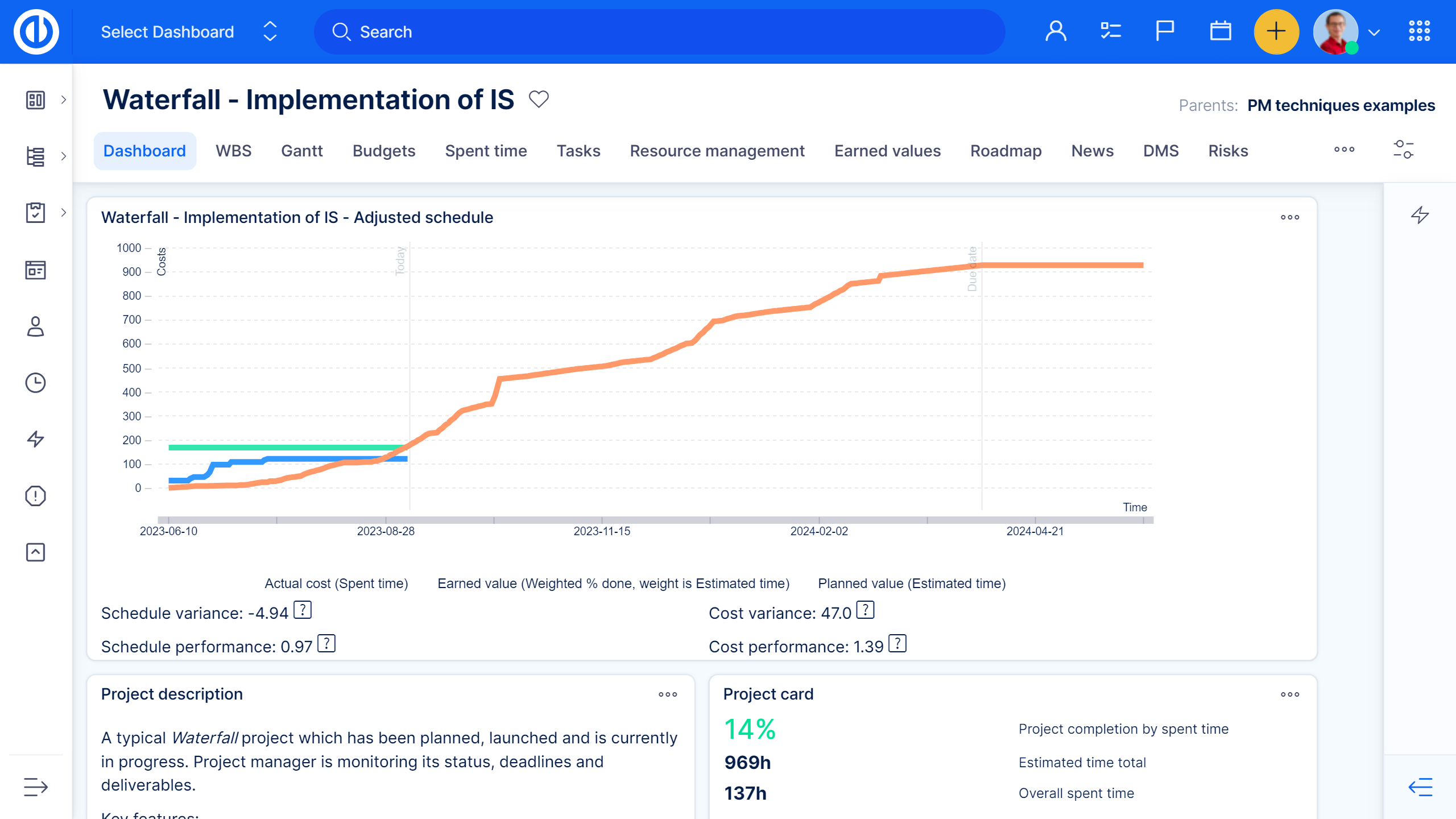Click Schedule variance help question mark
Viewport: 1456px width, 819px height.
(303, 610)
